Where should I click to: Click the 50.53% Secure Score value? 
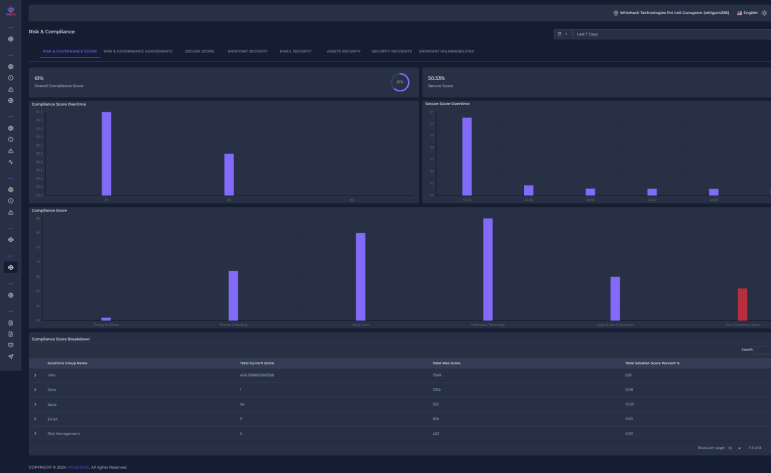[x=436, y=78]
